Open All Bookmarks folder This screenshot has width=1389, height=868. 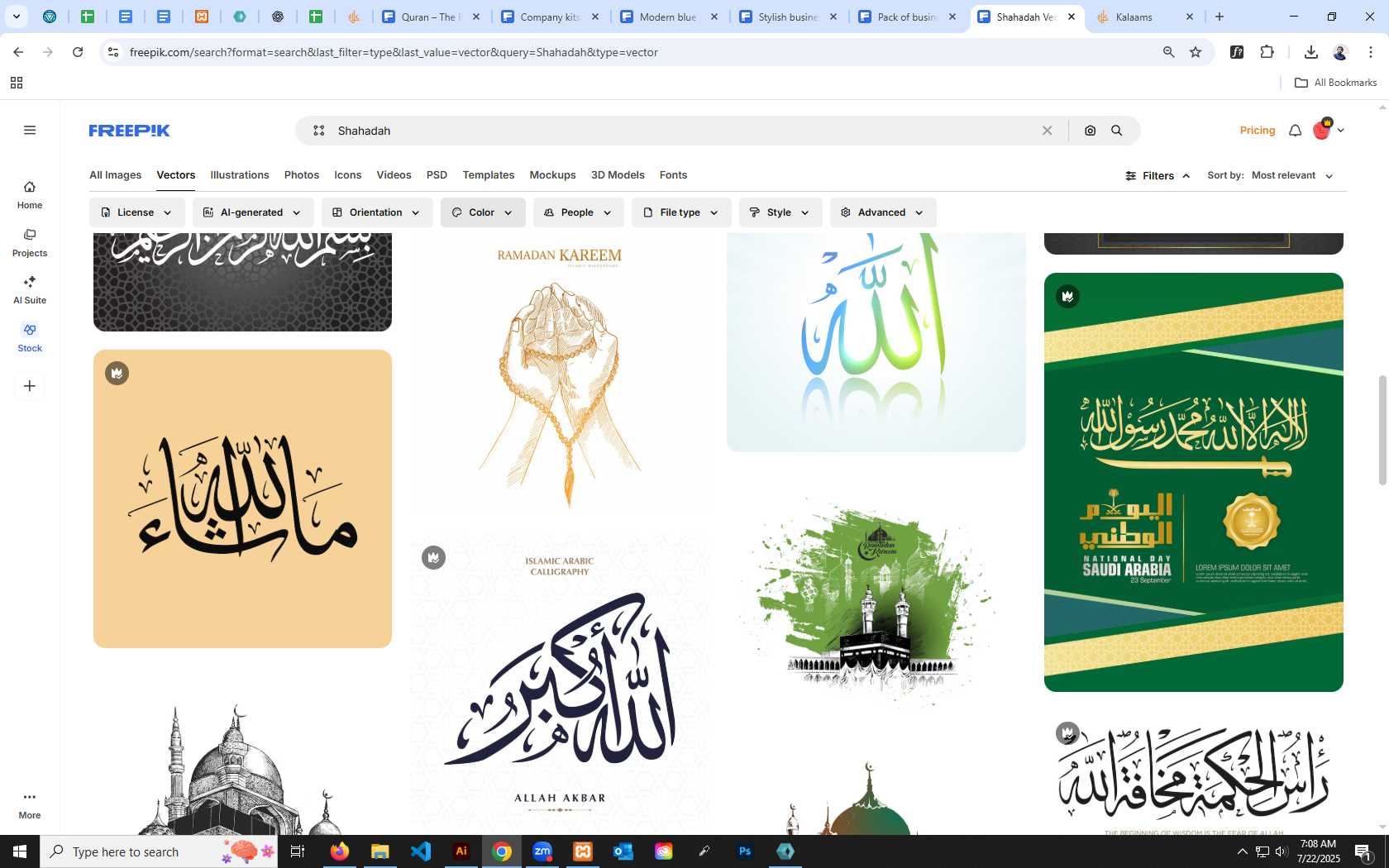[x=1335, y=83]
